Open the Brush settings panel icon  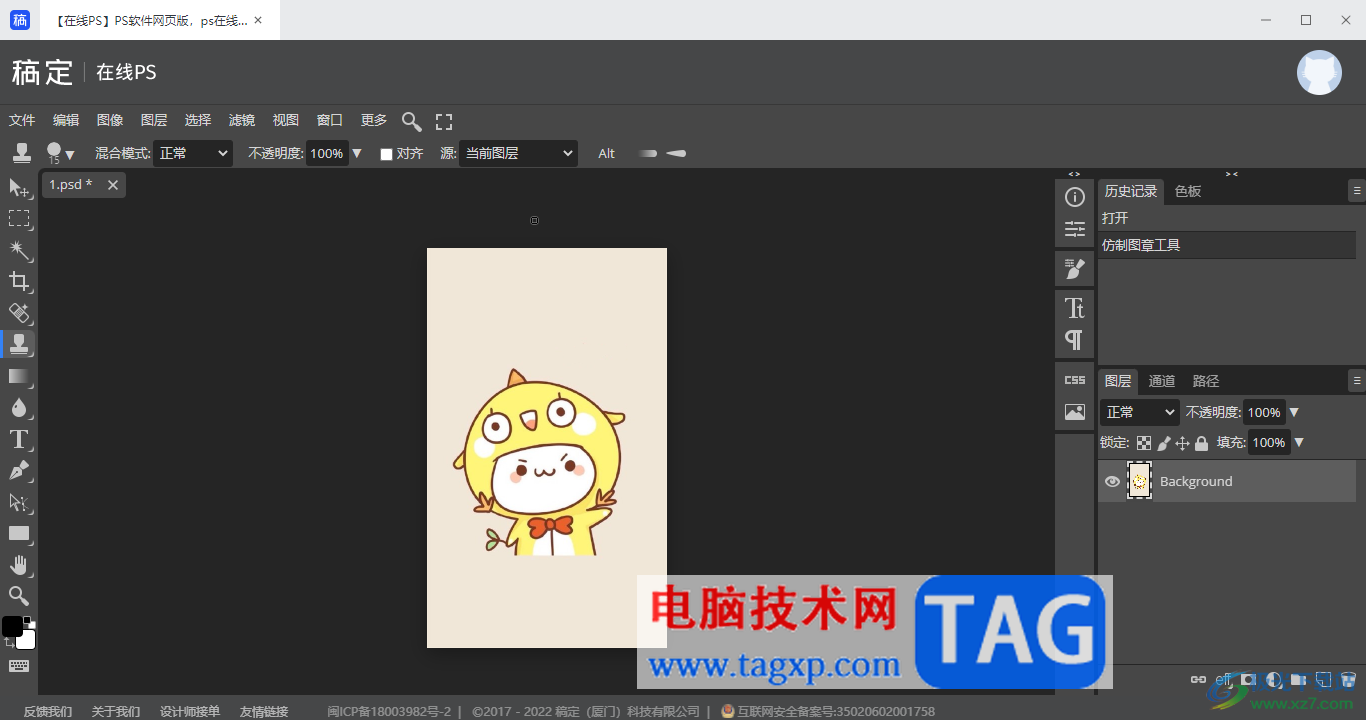coord(1075,268)
